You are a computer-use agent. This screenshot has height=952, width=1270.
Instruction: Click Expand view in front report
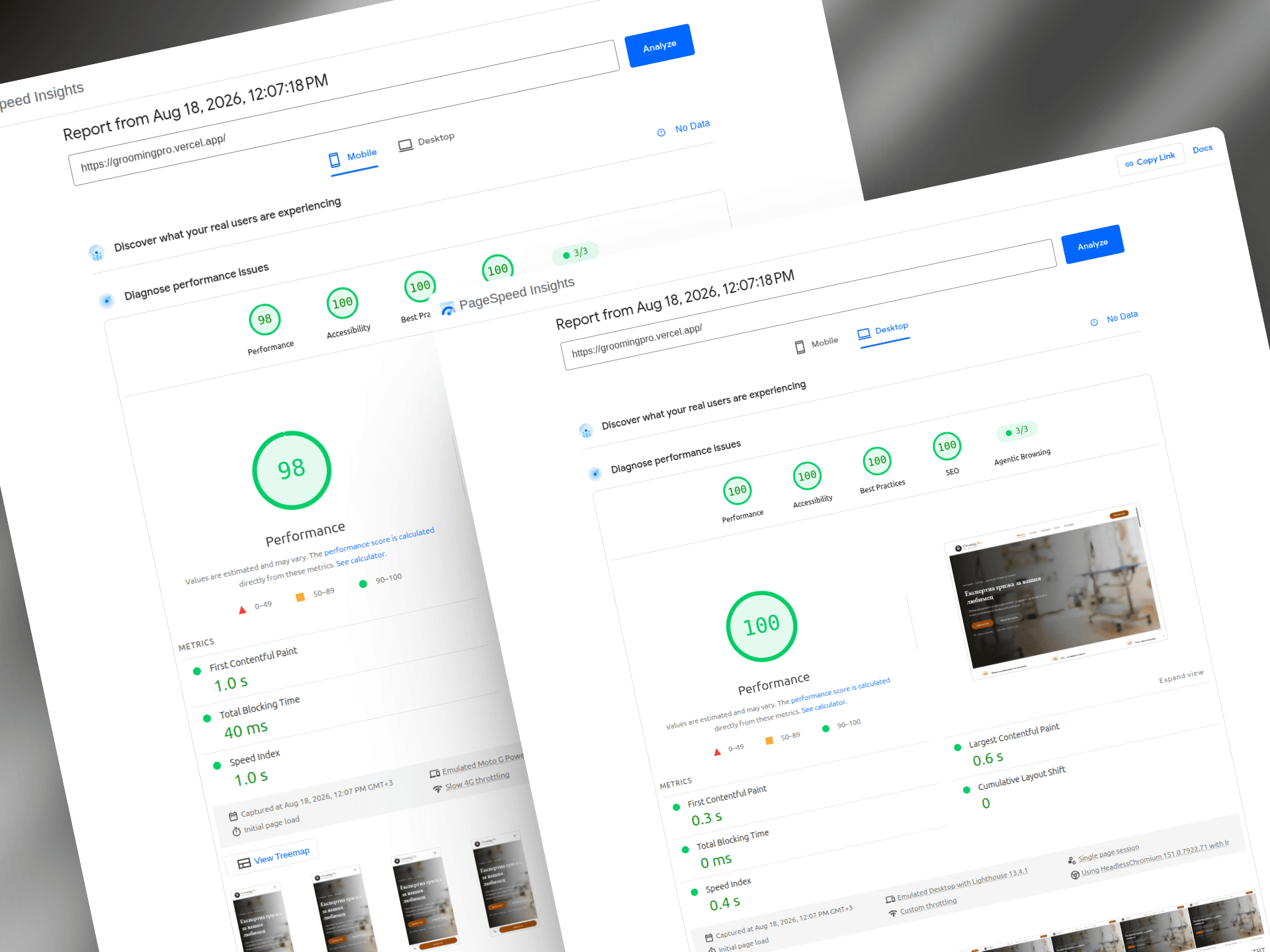click(x=1181, y=676)
